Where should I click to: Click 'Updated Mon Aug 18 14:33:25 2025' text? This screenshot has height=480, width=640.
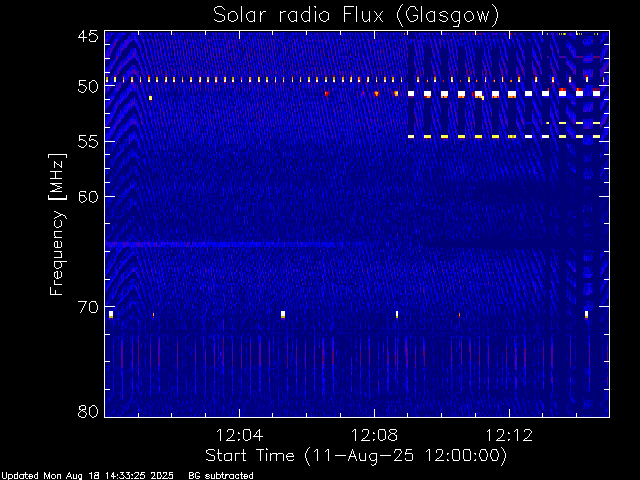(x=87, y=476)
